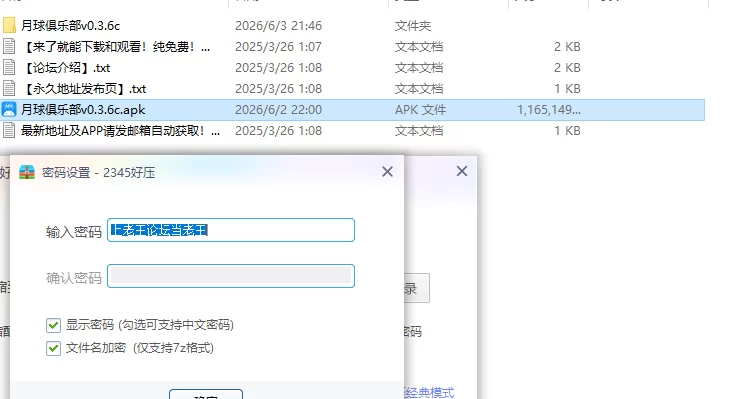
Task: Select the 月球俱乐部v0.3.6c folder name
Action: pyautogui.click(x=71, y=25)
